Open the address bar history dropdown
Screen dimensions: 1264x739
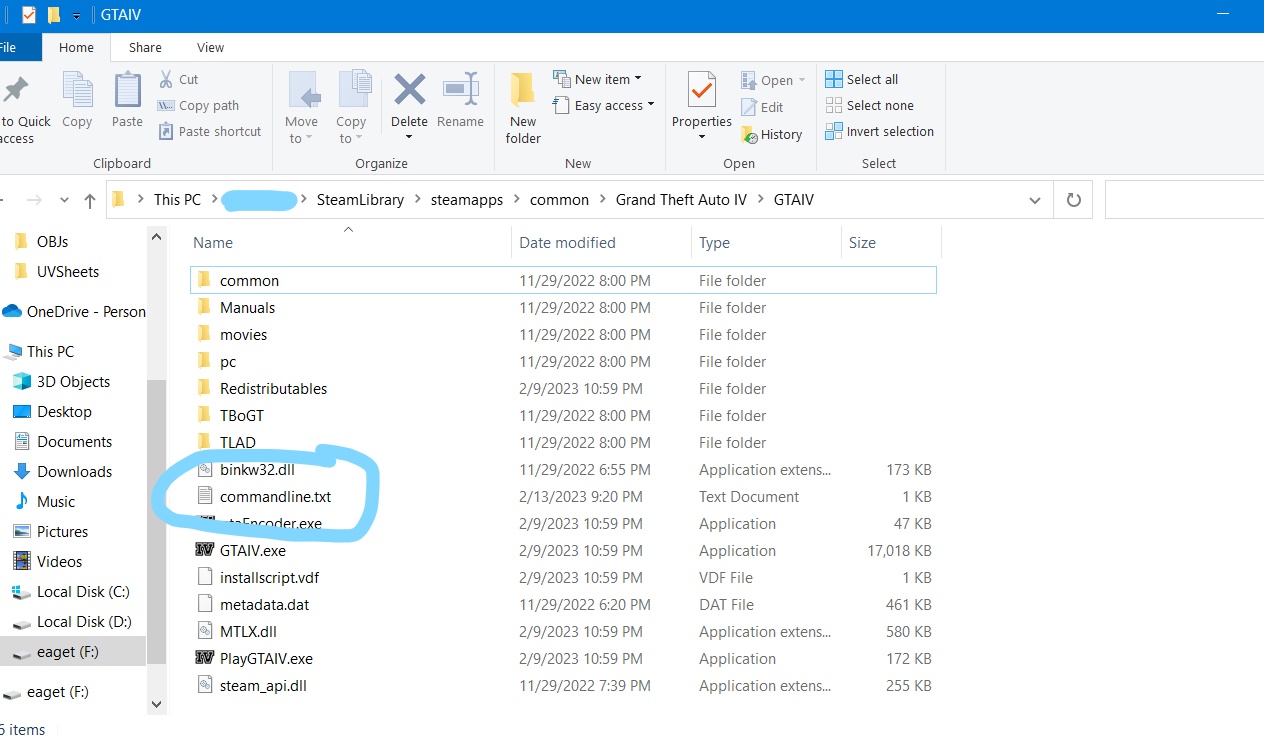pos(1035,200)
